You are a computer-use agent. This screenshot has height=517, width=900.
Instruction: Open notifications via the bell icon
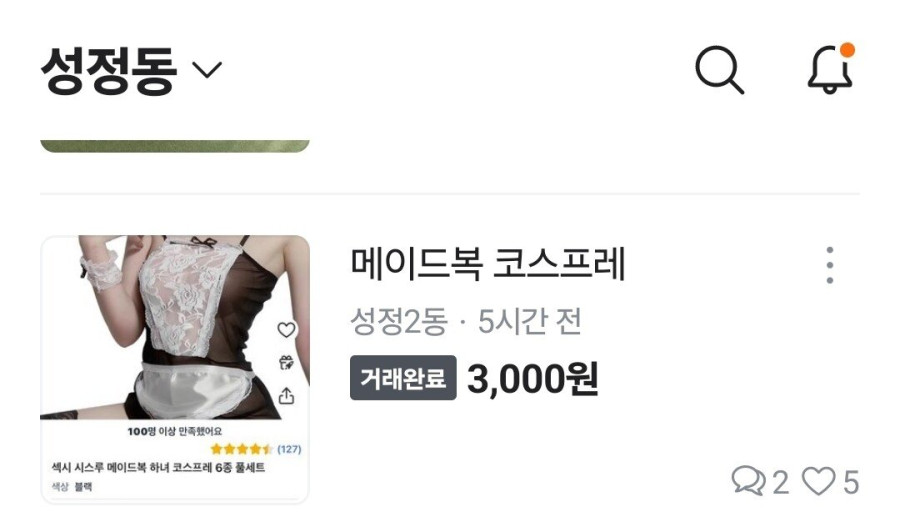tap(830, 69)
